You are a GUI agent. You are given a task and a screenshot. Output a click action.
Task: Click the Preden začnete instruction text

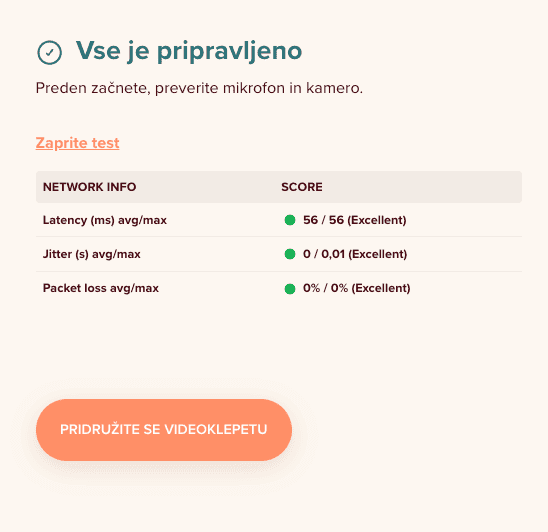click(x=199, y=88)
